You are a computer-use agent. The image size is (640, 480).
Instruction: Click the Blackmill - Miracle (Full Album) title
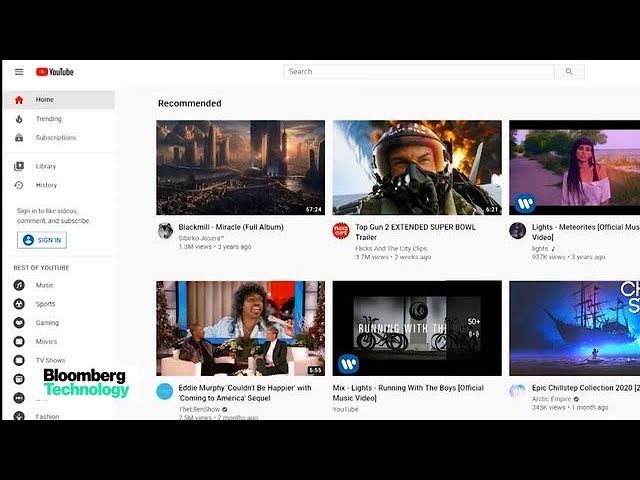(231, 227)
